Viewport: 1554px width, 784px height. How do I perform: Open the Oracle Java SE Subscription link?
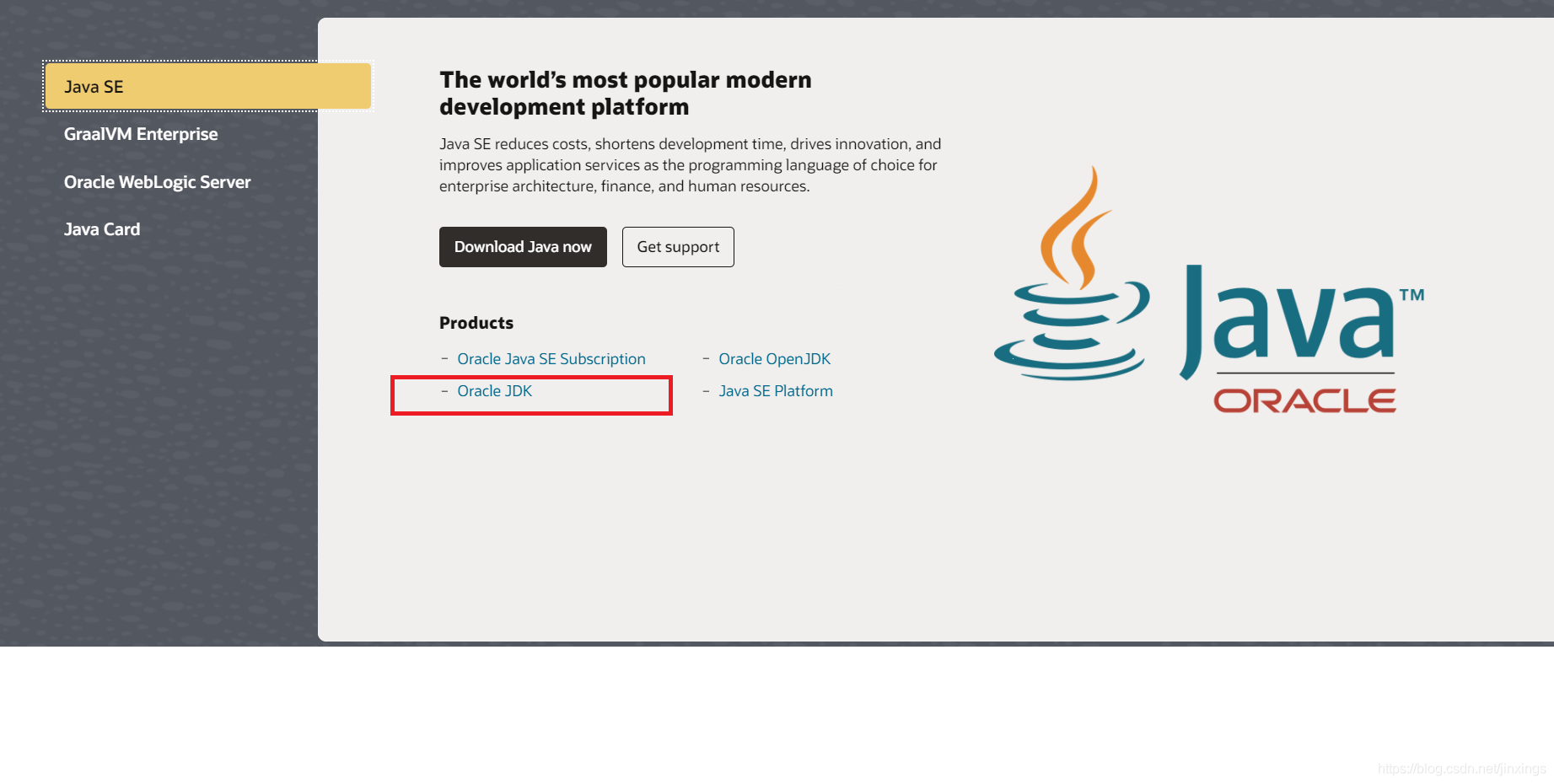point(551,359)
